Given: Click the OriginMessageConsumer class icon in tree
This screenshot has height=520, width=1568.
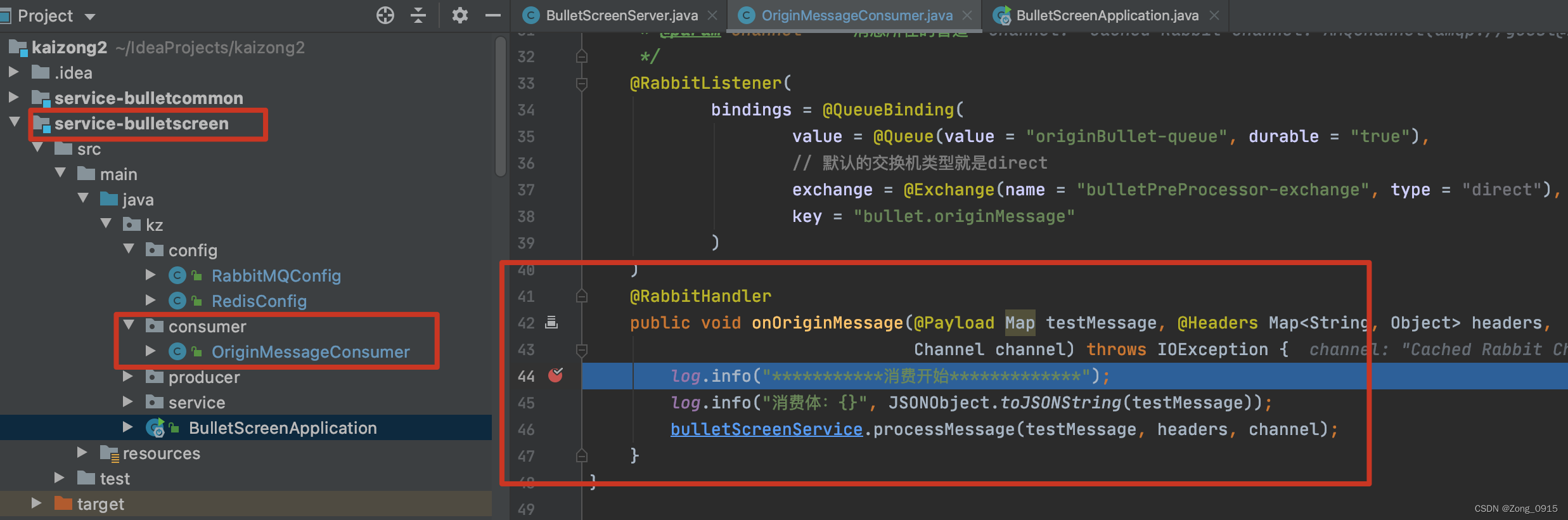Looking at the screenshot, I should pyautogui.click(x=177, y=351).
